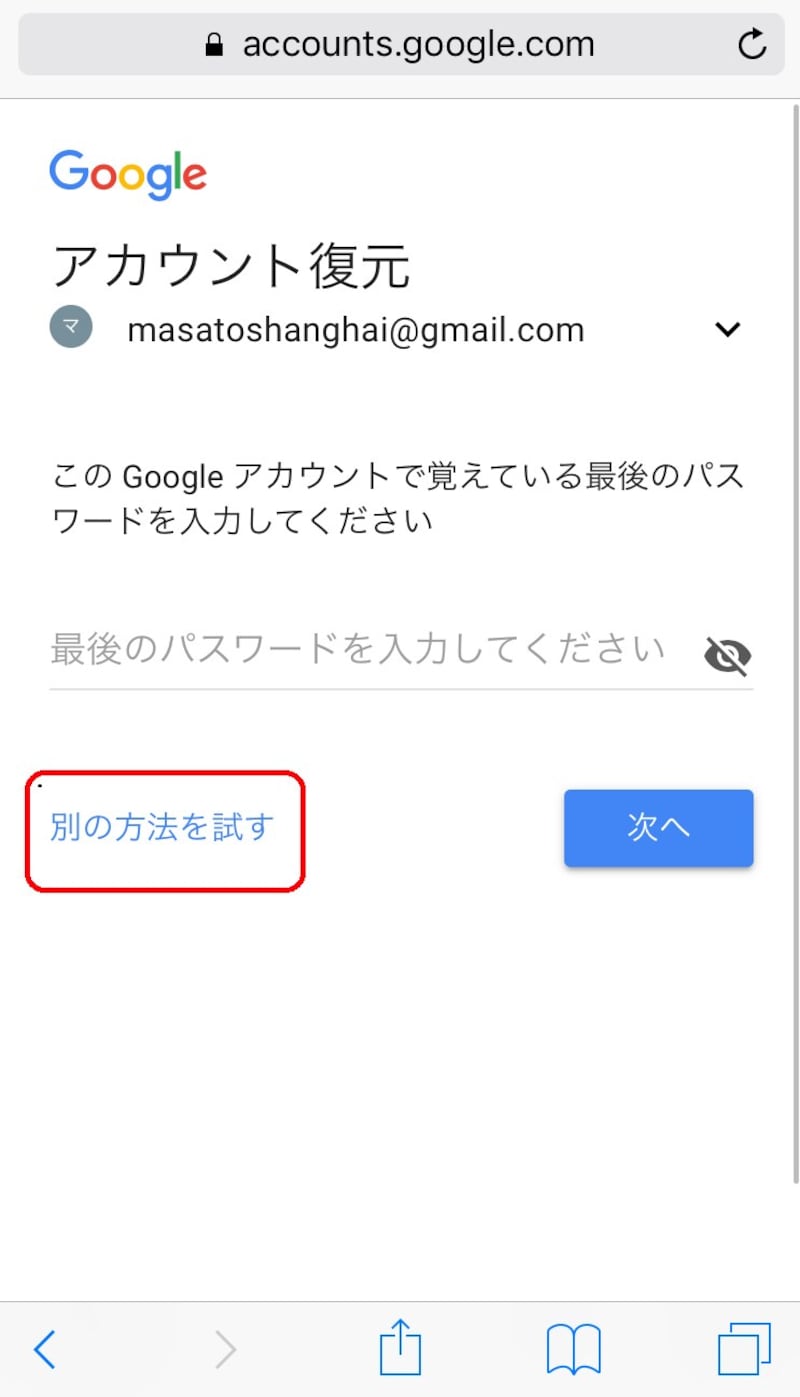Go back with Safari back arrow

[45, 1350]
